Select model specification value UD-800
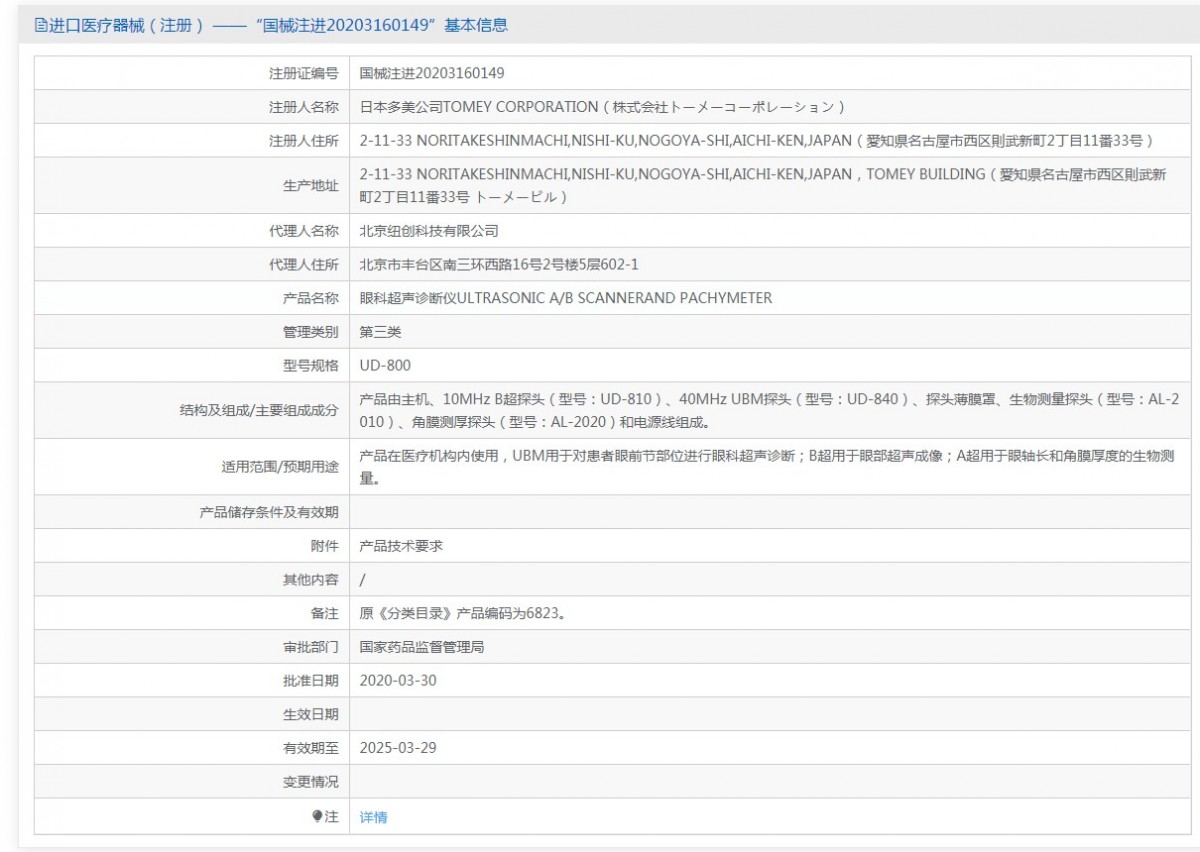Viewport: 1200px width, 852px height. pos(385,366)
